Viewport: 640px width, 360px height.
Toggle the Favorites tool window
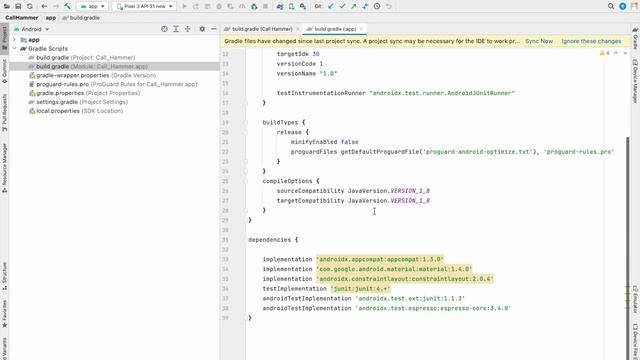(x=4, y=314)
